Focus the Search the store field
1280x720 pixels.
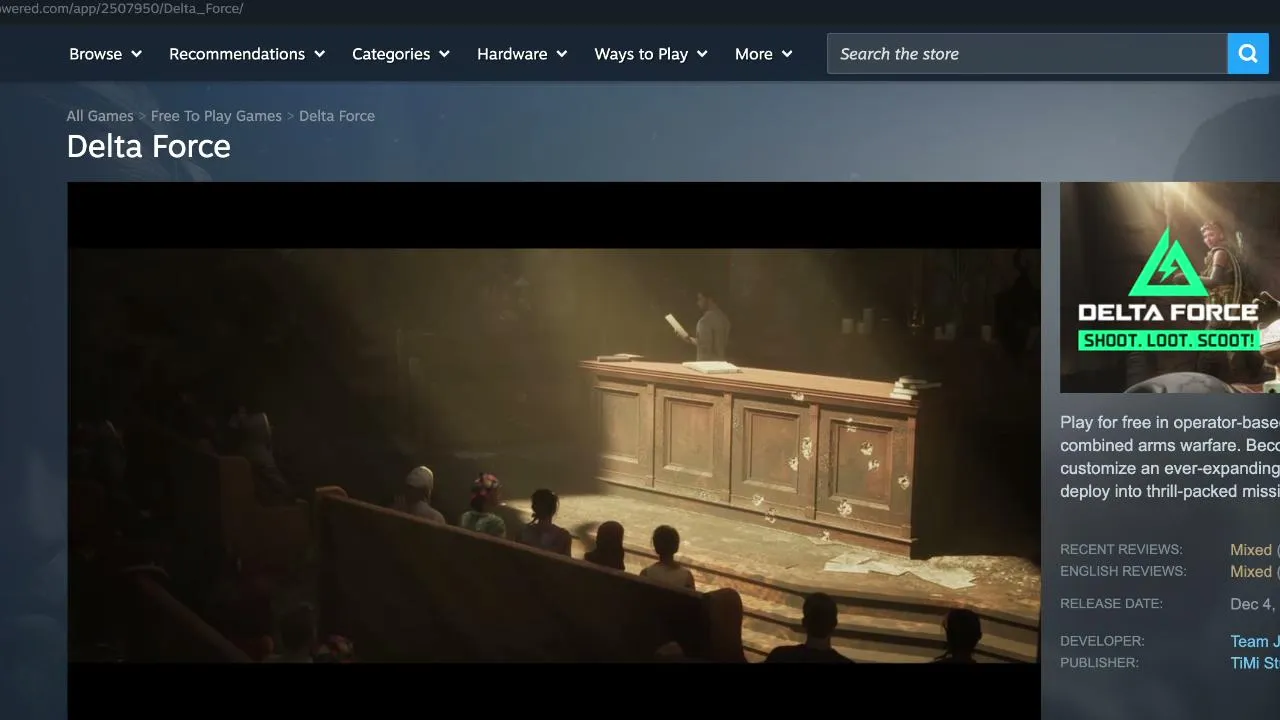[1027, 54]
